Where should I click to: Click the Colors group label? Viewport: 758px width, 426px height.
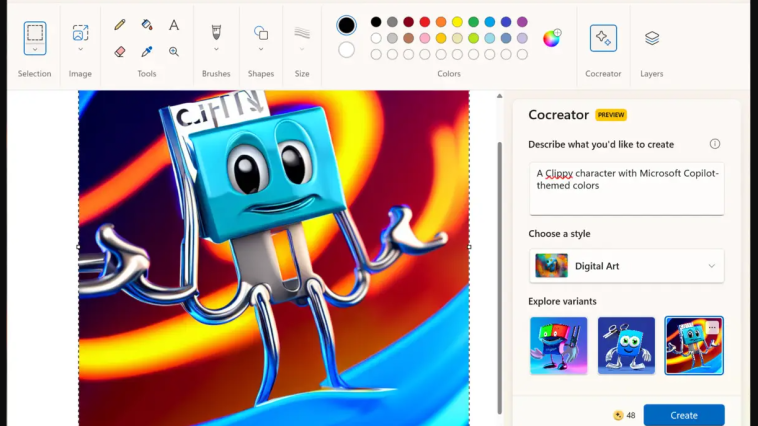(449, 73)
